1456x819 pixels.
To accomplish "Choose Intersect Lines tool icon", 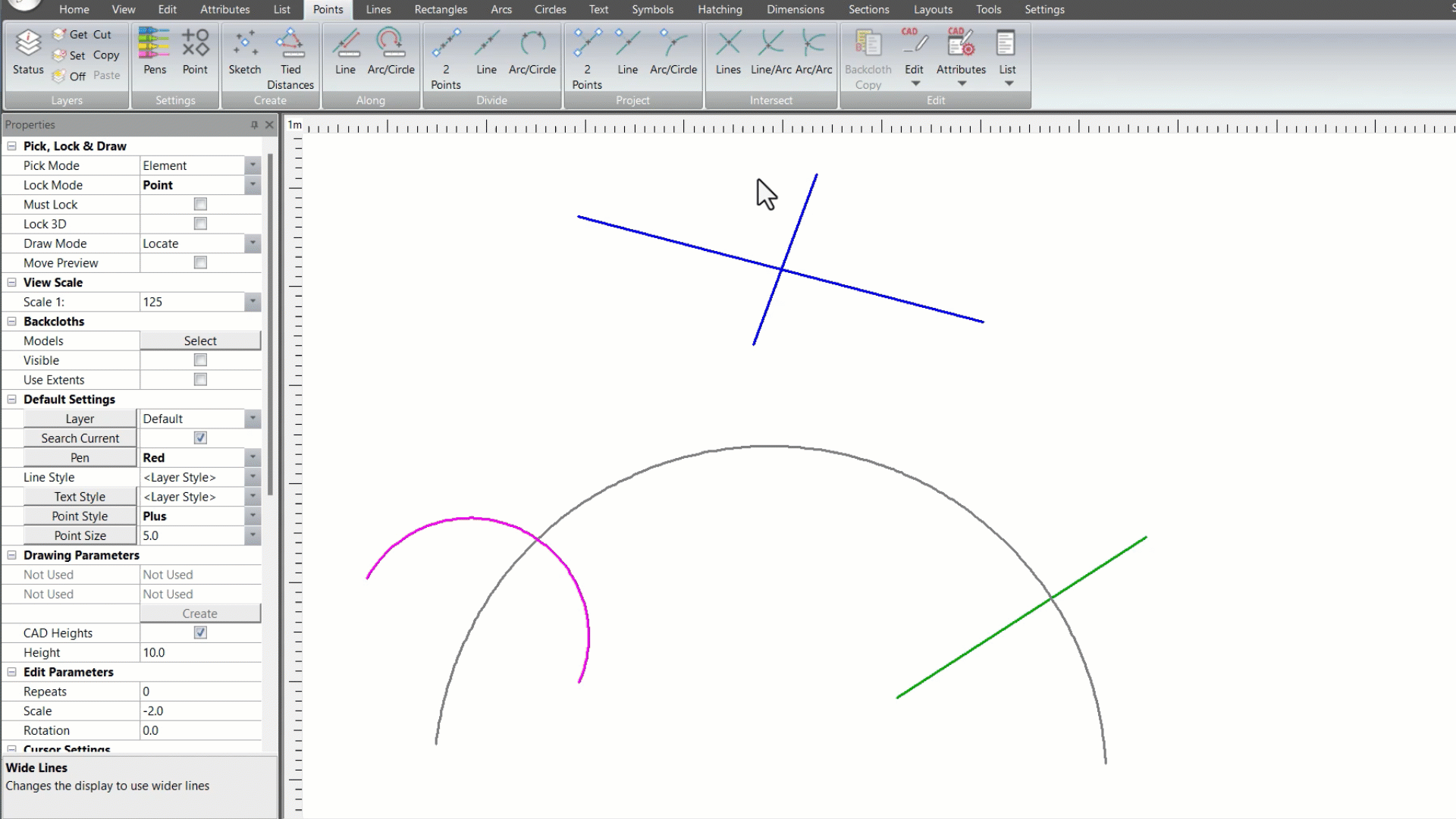I will coord(728,45).
